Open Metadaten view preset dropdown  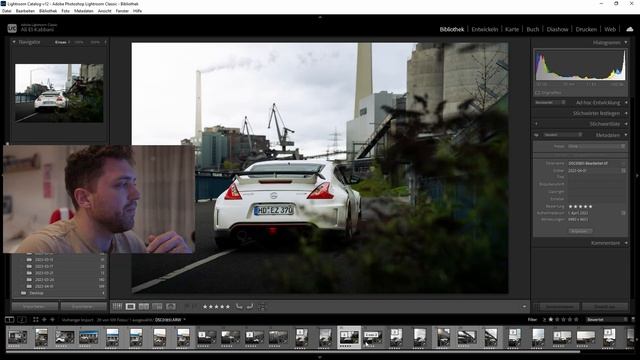[x=562, y=135]
